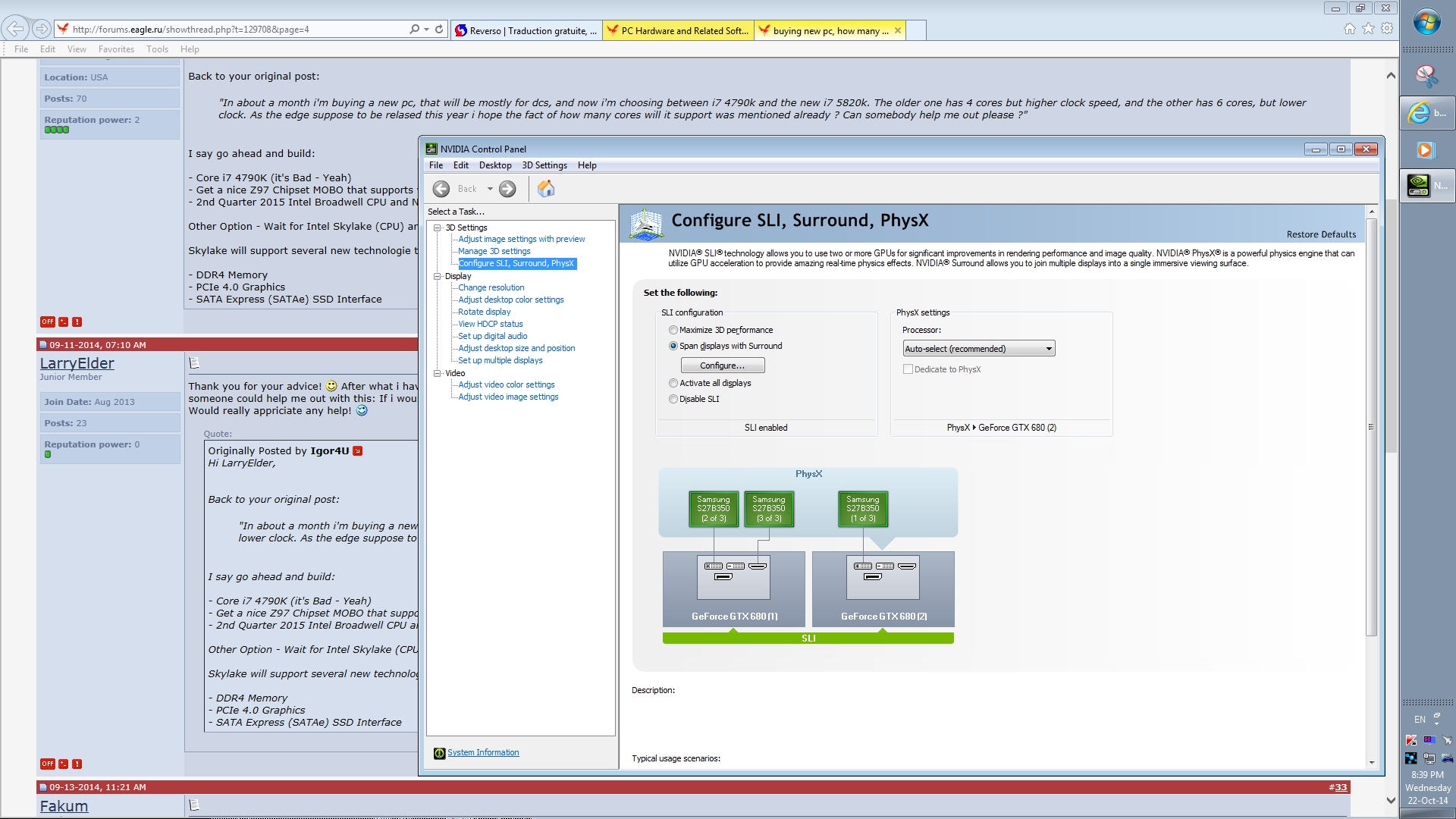Switch to Internet Explorer taskbar button
The width and height of the screenshot is (1456, 819).
pos(1427,113)
